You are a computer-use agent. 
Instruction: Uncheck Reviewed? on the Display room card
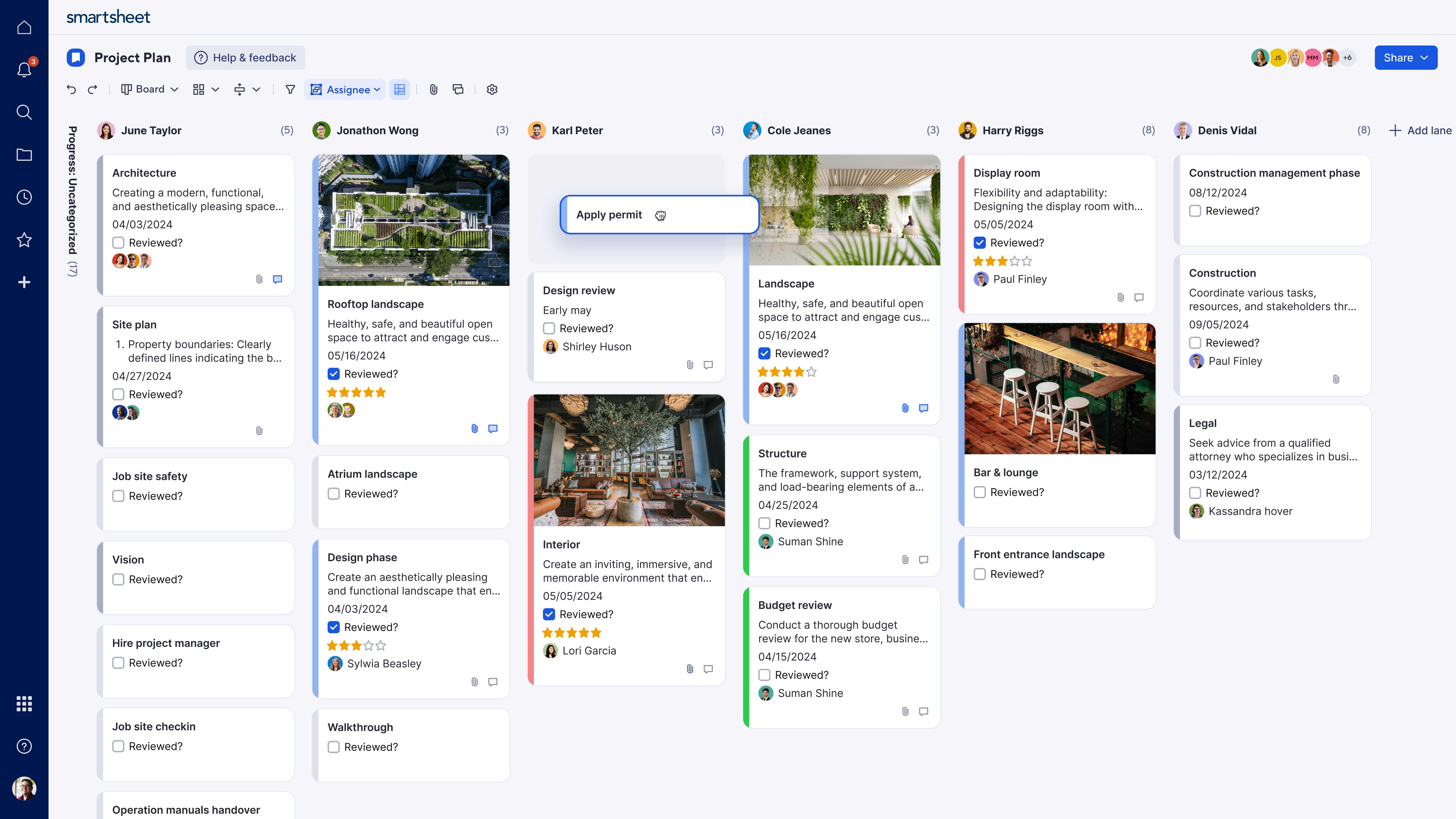(x=980, y=242)
